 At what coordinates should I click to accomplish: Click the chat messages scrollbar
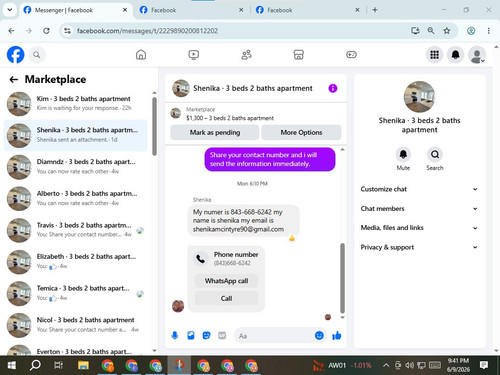tap(342, 278)
